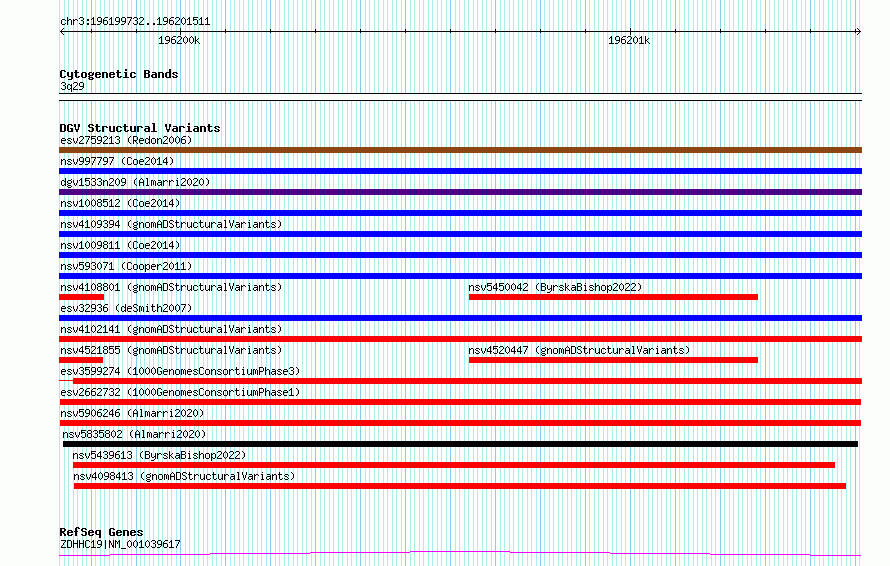890x566 pixels.
Task: Click the blue nsv593071 variant bar
Action: pos(460,276)
